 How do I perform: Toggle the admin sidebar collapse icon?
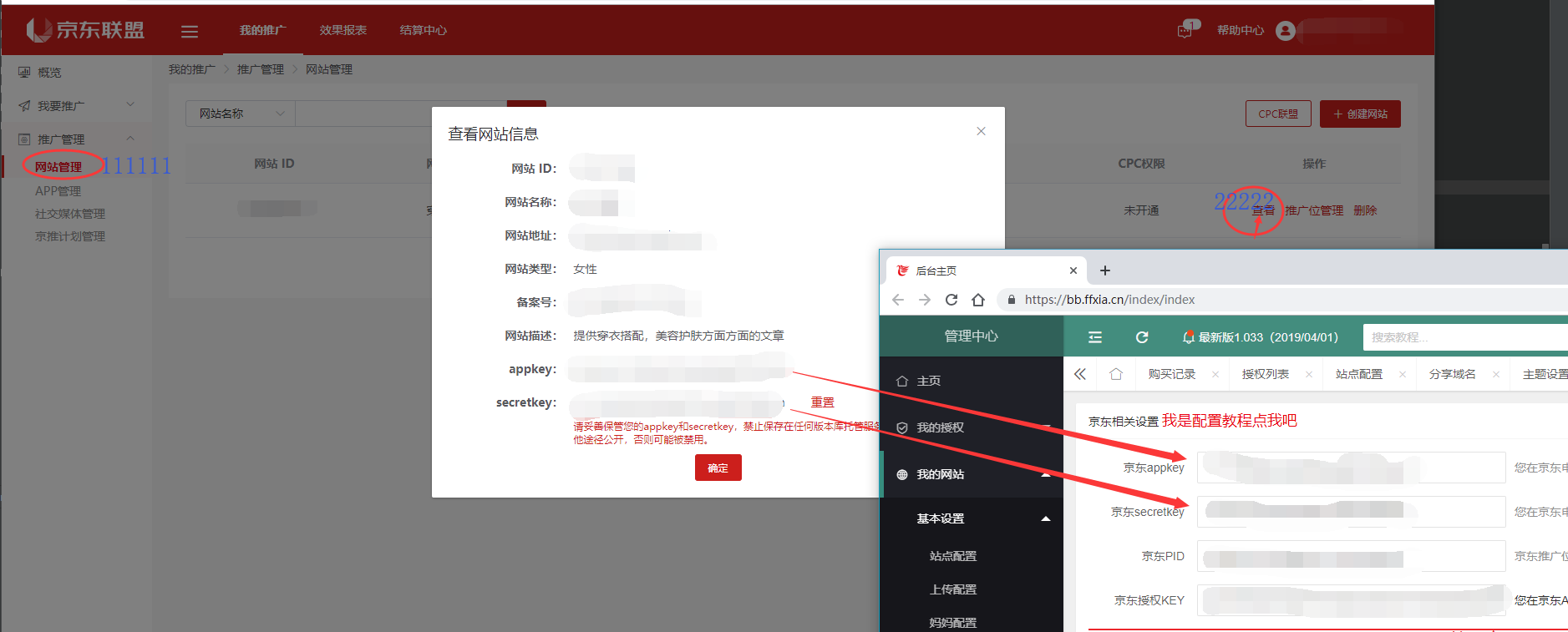pos(1095,337)
